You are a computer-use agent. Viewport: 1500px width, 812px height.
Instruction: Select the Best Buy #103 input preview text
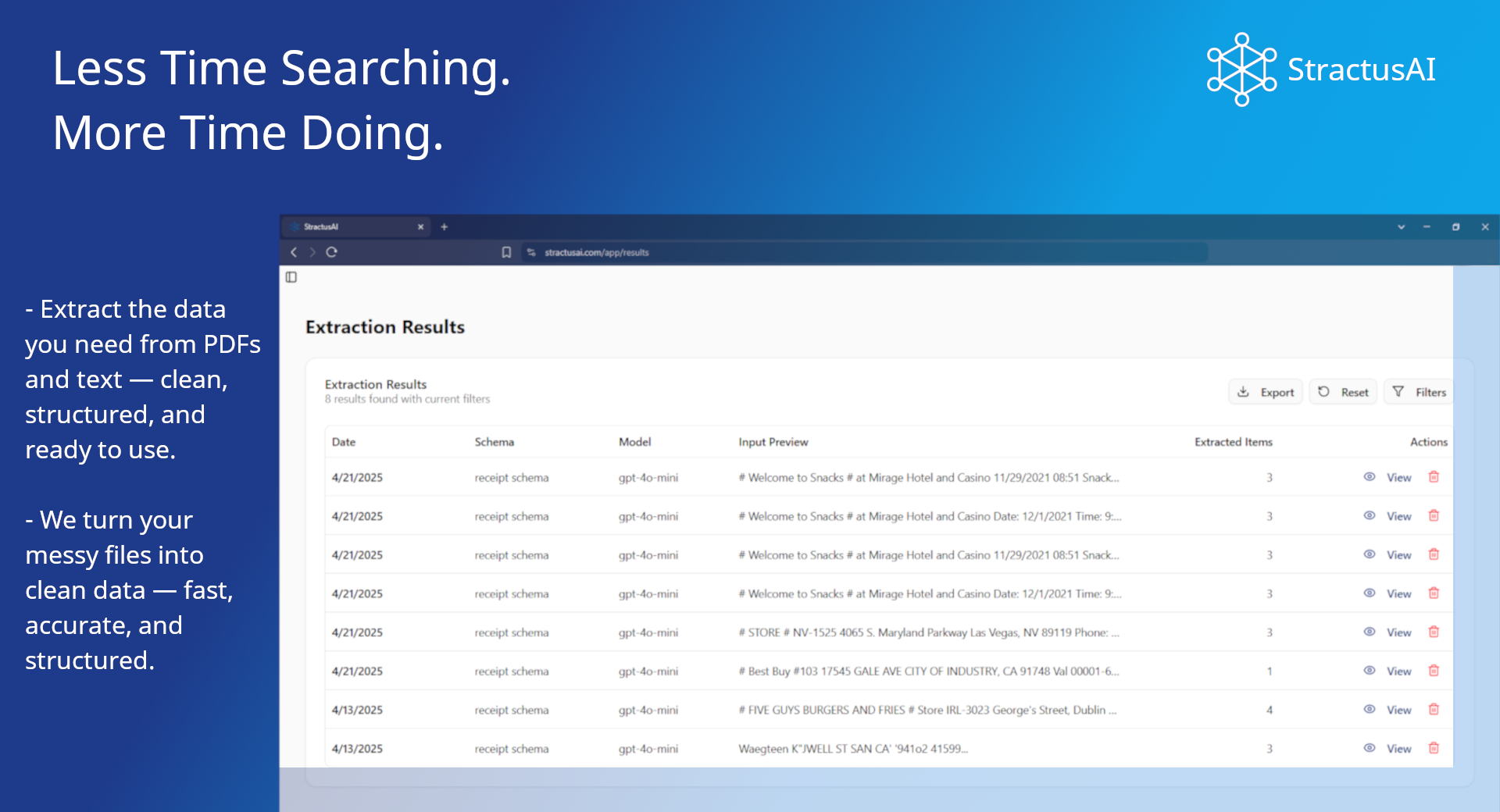point(929,671)
